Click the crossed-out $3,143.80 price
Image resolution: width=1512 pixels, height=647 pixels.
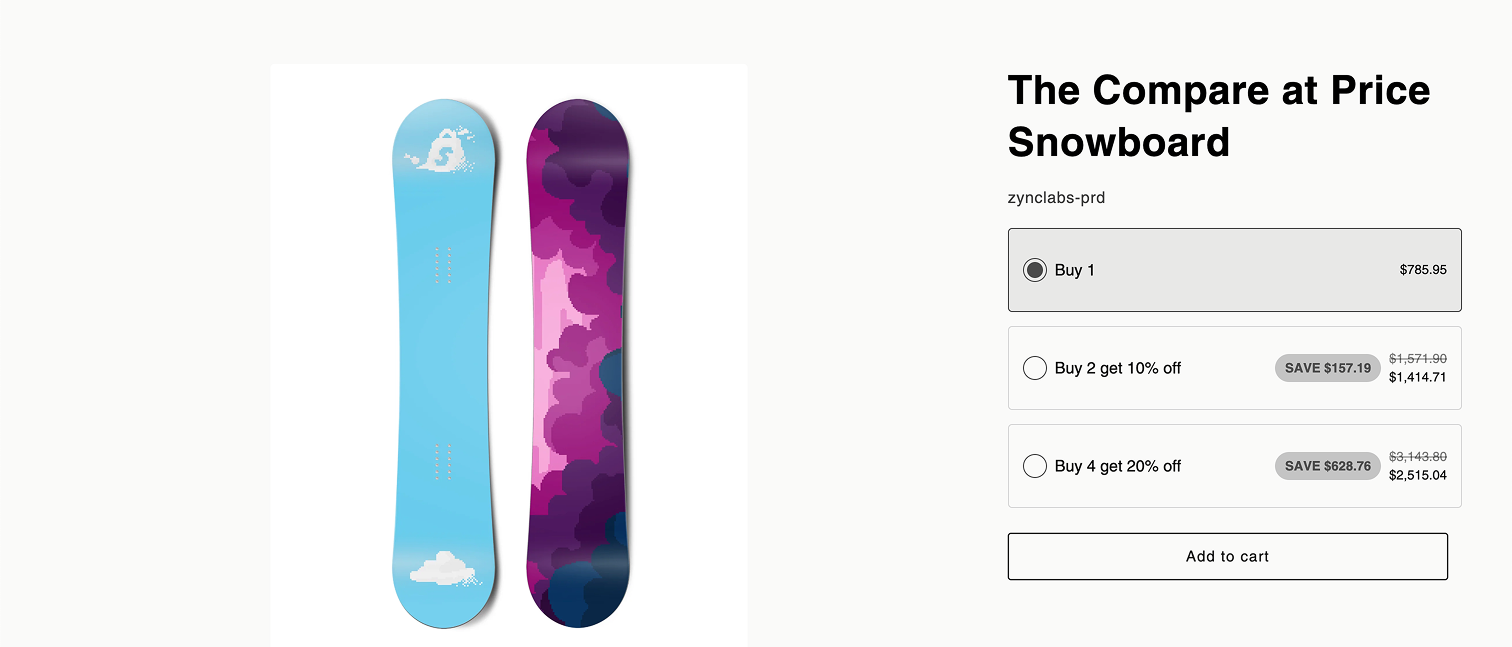[1417, 457]
